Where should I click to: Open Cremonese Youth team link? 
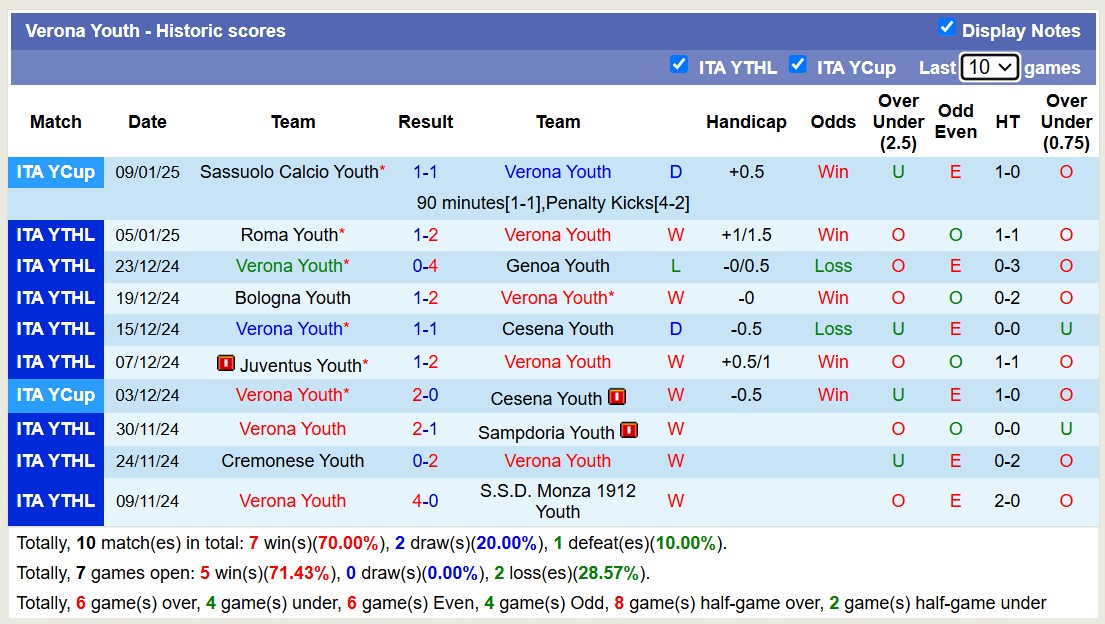292,461
